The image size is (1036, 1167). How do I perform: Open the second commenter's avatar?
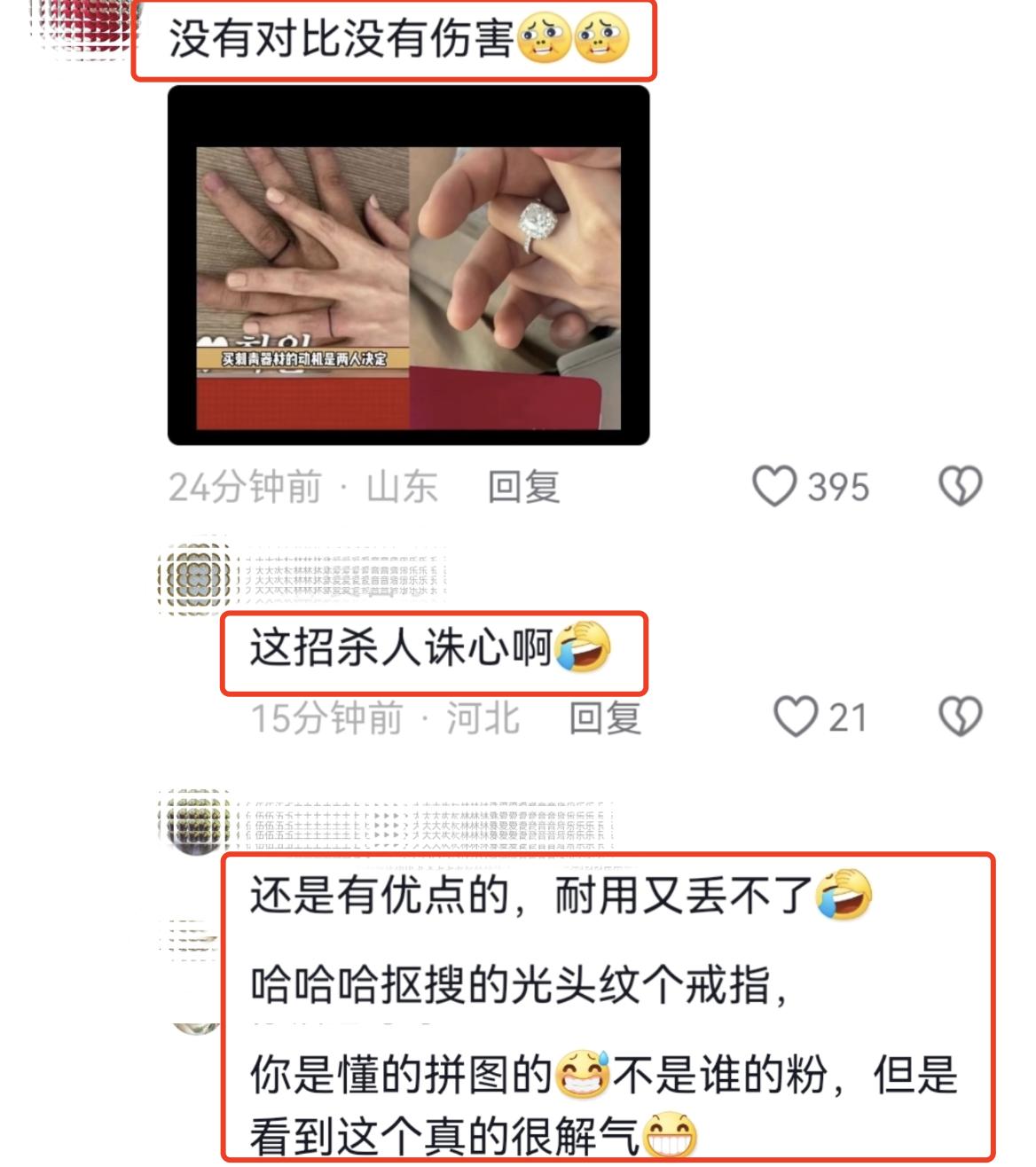pos(194,577)
